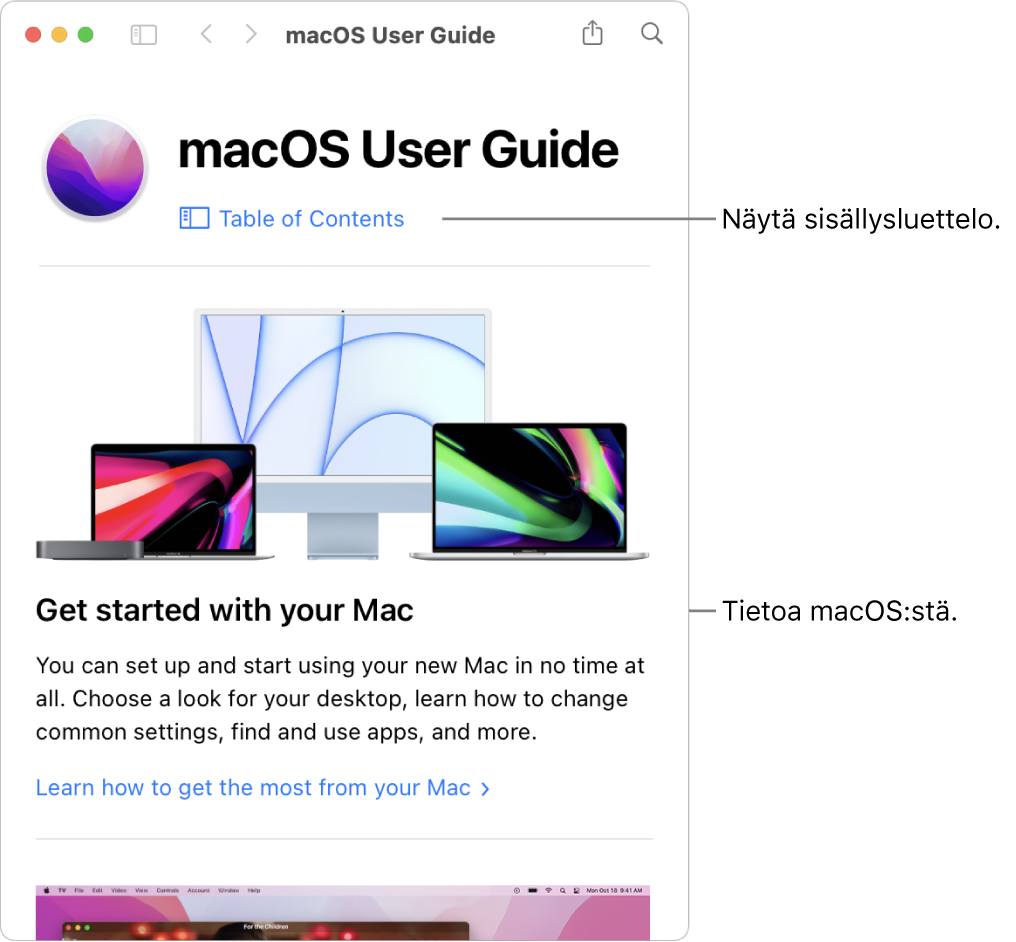Click the Apple logo in the pictured menu bar
1016x942 pixels.
[45, 887]
